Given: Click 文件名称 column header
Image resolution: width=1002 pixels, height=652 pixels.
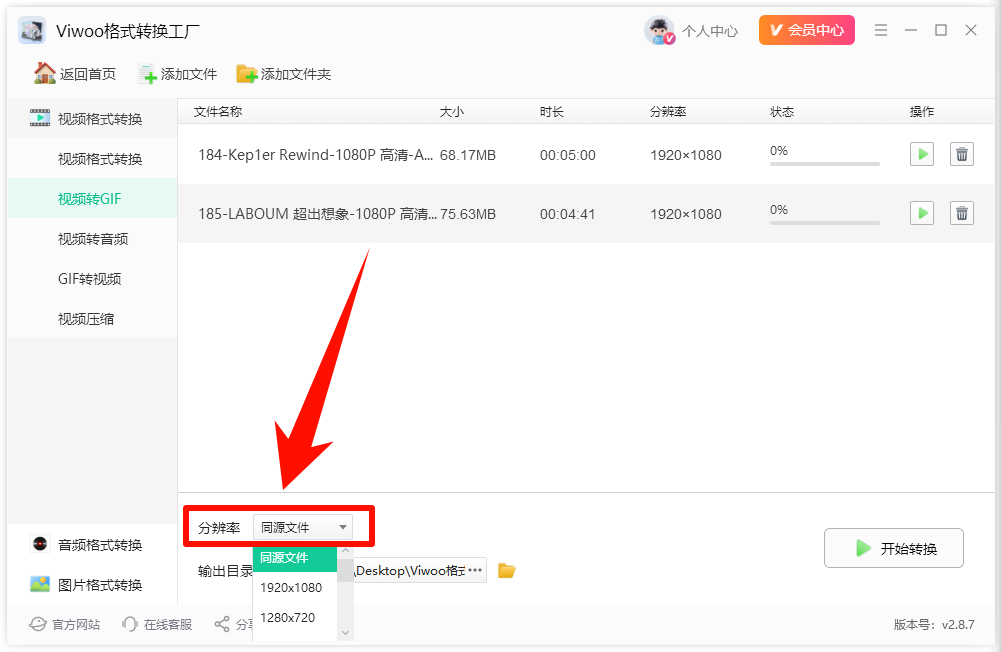Looking at the screenshot, I should point(218,112).
